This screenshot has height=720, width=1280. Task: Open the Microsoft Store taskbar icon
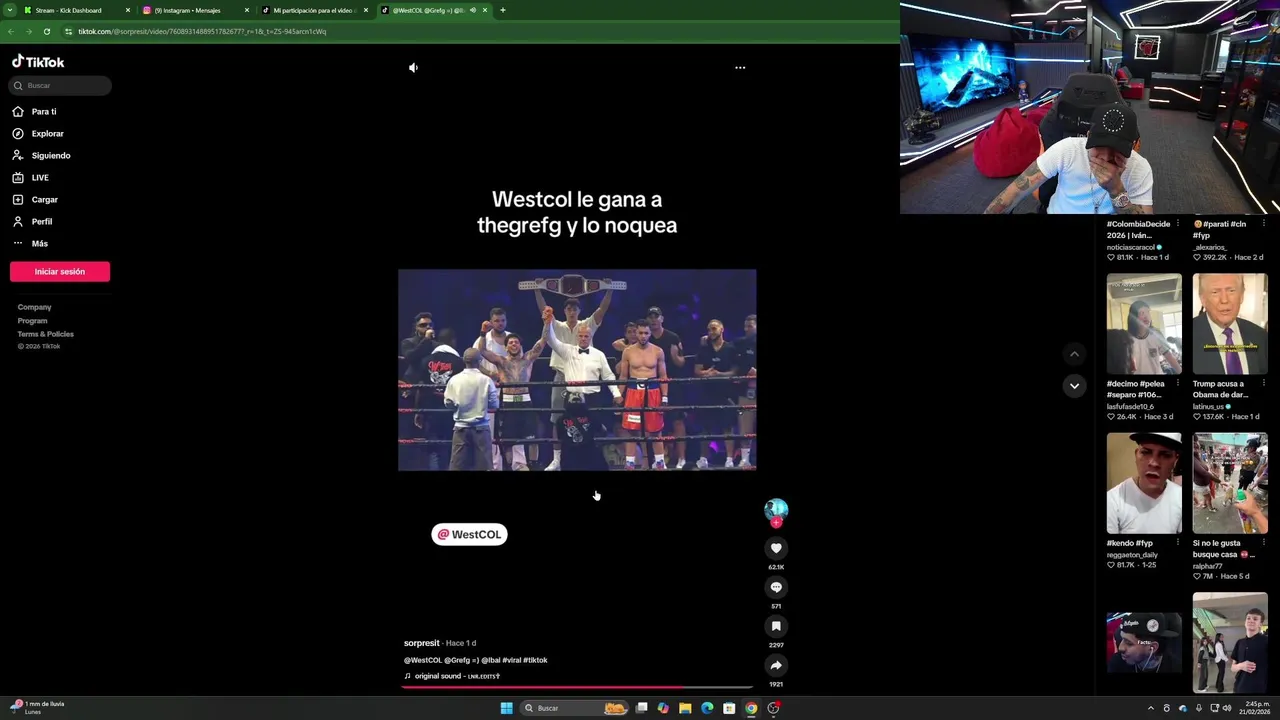729,708
